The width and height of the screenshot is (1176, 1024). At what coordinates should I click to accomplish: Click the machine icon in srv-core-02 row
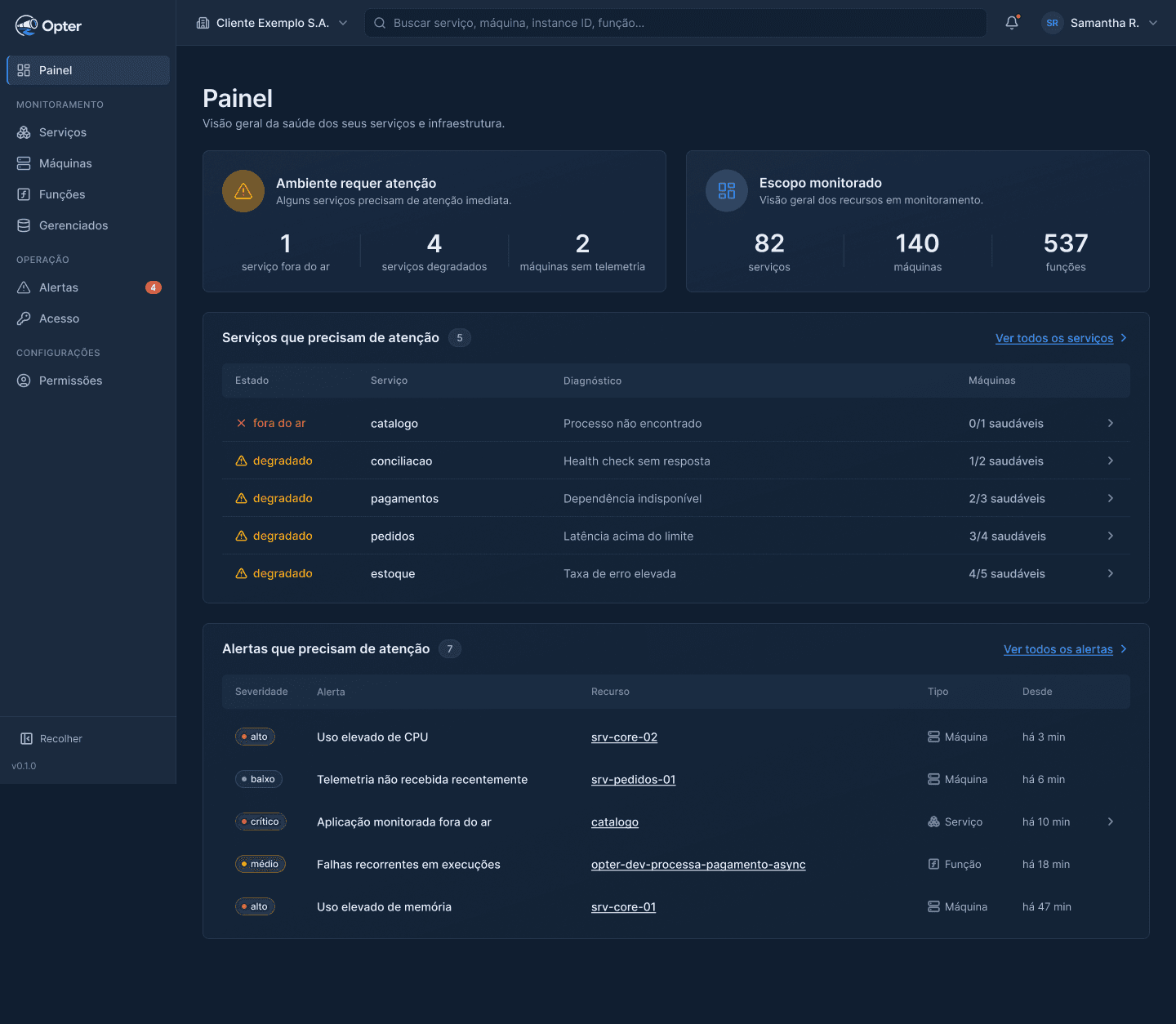point(933,737)
